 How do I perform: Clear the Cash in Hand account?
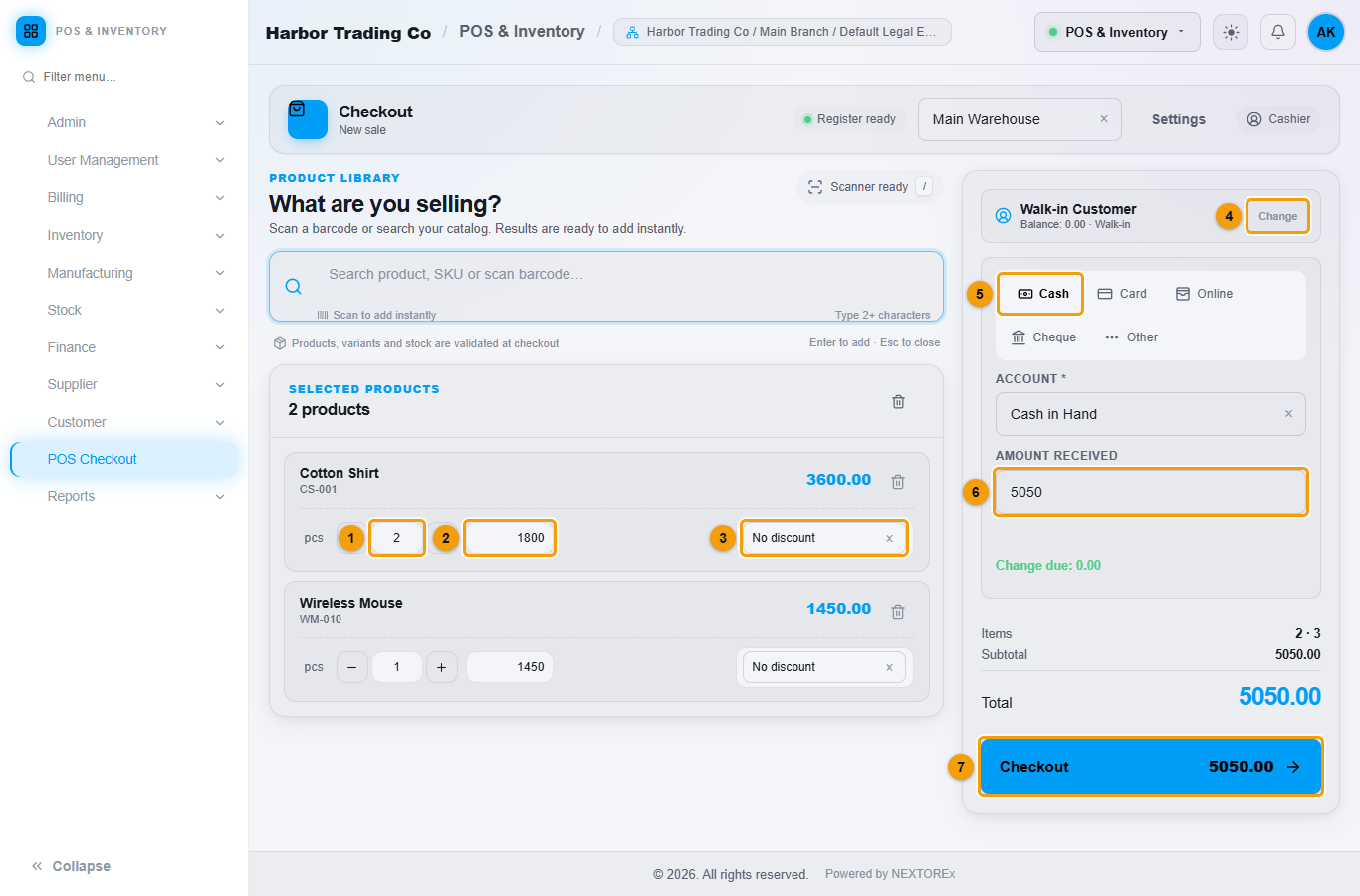click(x=1288, y=414)
